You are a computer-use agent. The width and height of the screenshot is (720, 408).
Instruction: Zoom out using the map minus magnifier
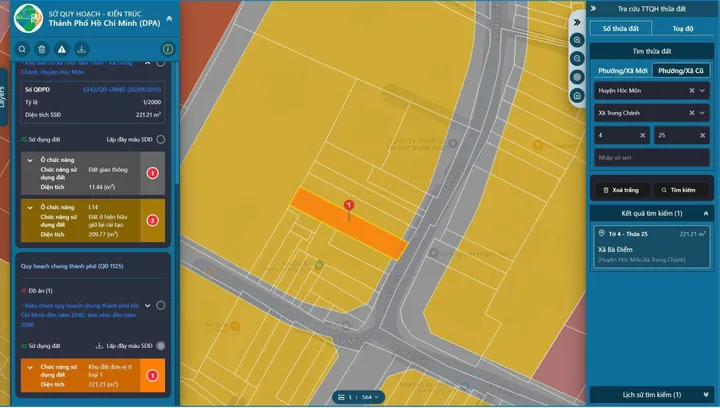pyautogui.click(x=577, y=59)
